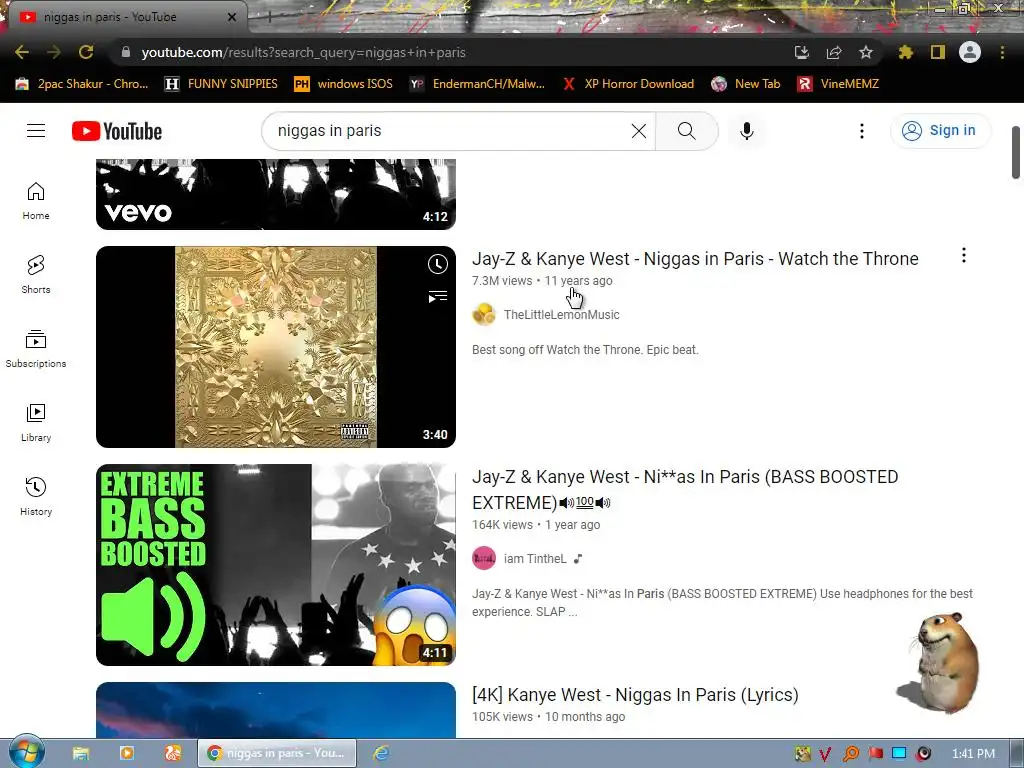Open BASS BOOSTED EXTREME video title
This screenshot has height=768, width=1024.
[685, 490]
